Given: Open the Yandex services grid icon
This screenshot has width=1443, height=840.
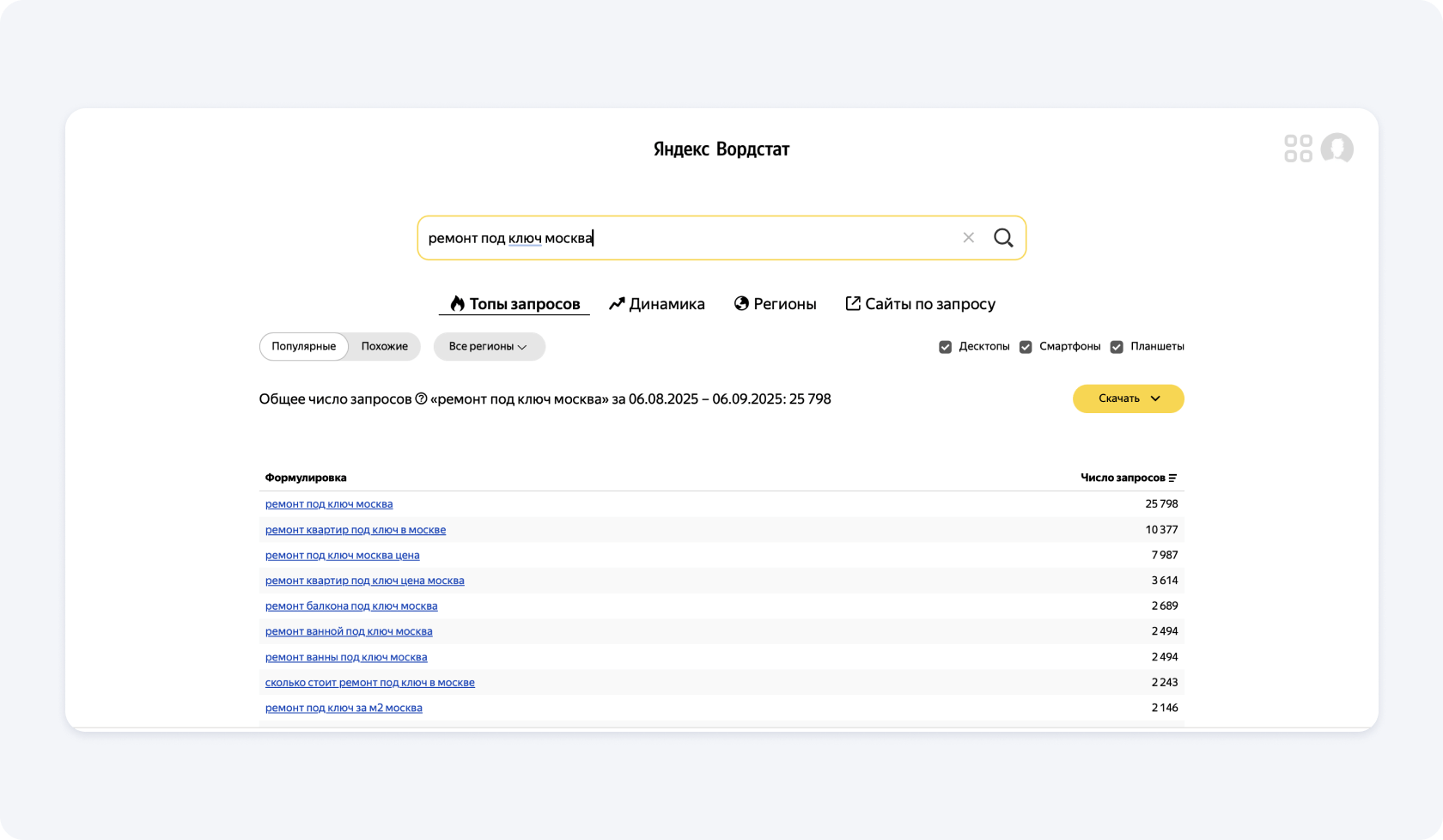Looking at the screenshot, I should (1298, 149).
